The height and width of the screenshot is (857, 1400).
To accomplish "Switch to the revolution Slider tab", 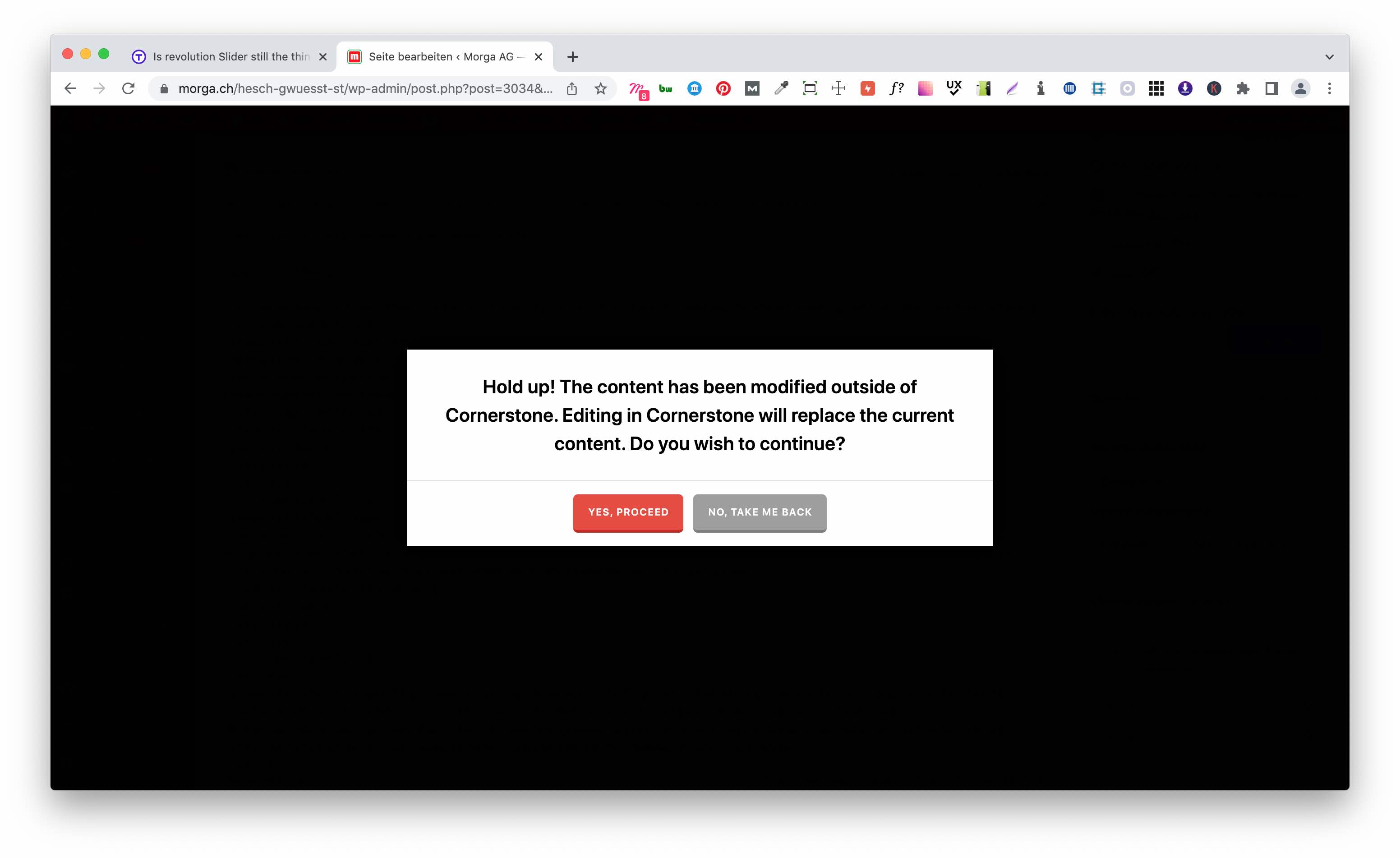I will point(230,57).
